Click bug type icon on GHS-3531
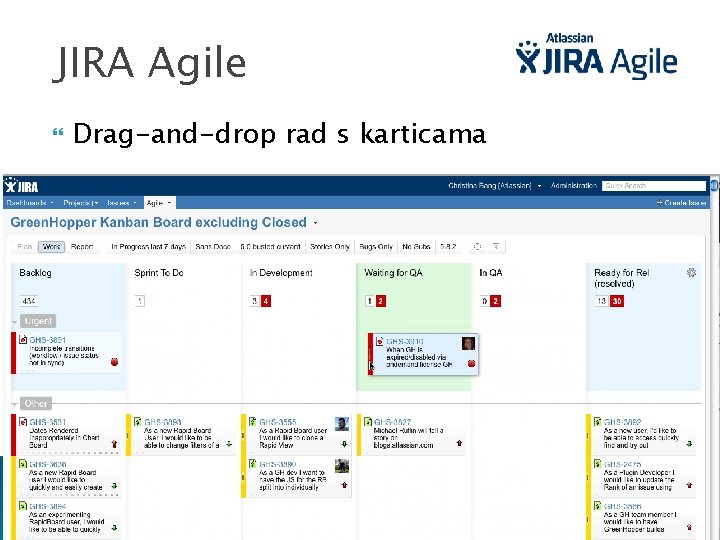Screen dimensions: 720x540 [23, 421]
